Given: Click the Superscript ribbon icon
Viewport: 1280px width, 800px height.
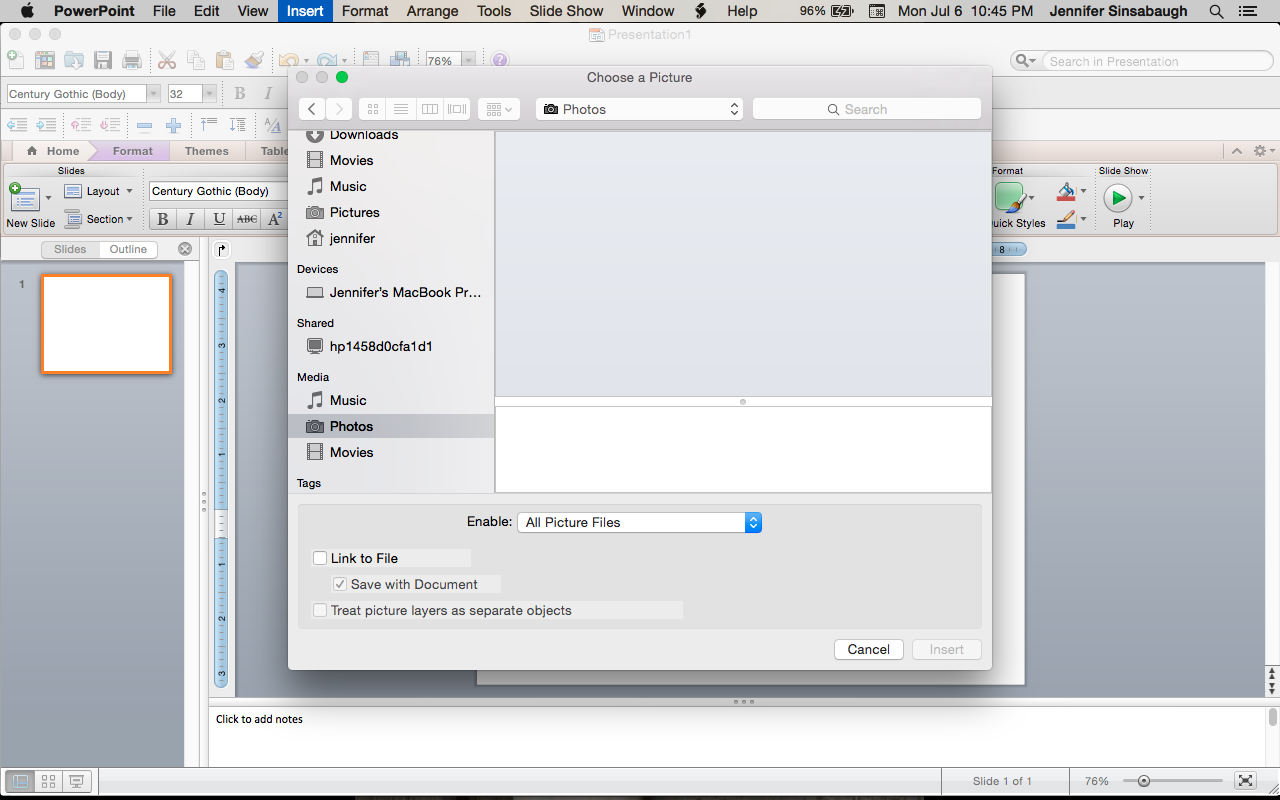Looking at the screenshot, I should (275, 219).
